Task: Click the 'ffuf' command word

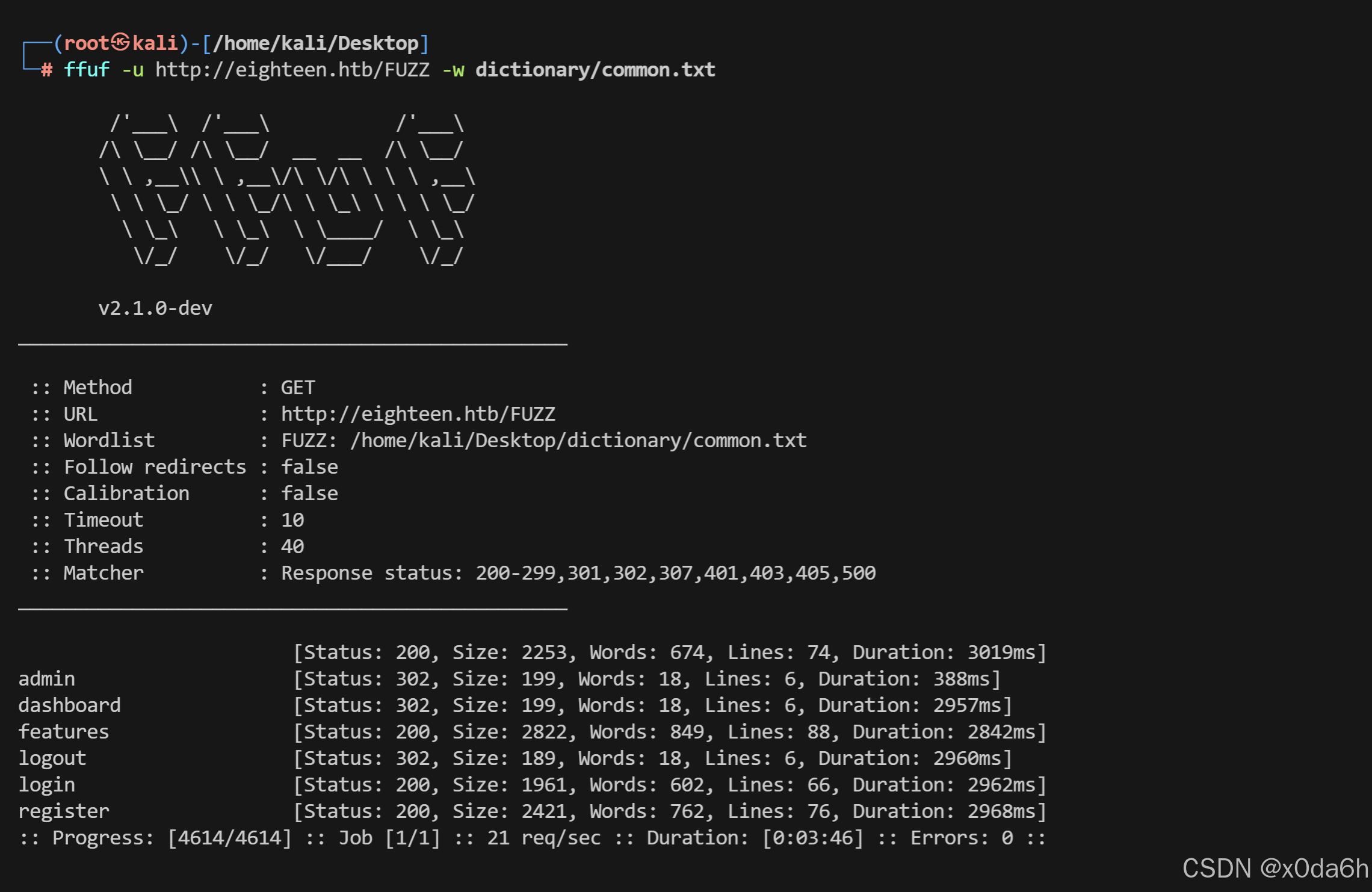Action: pyautogui.click(x=87, y=70)
